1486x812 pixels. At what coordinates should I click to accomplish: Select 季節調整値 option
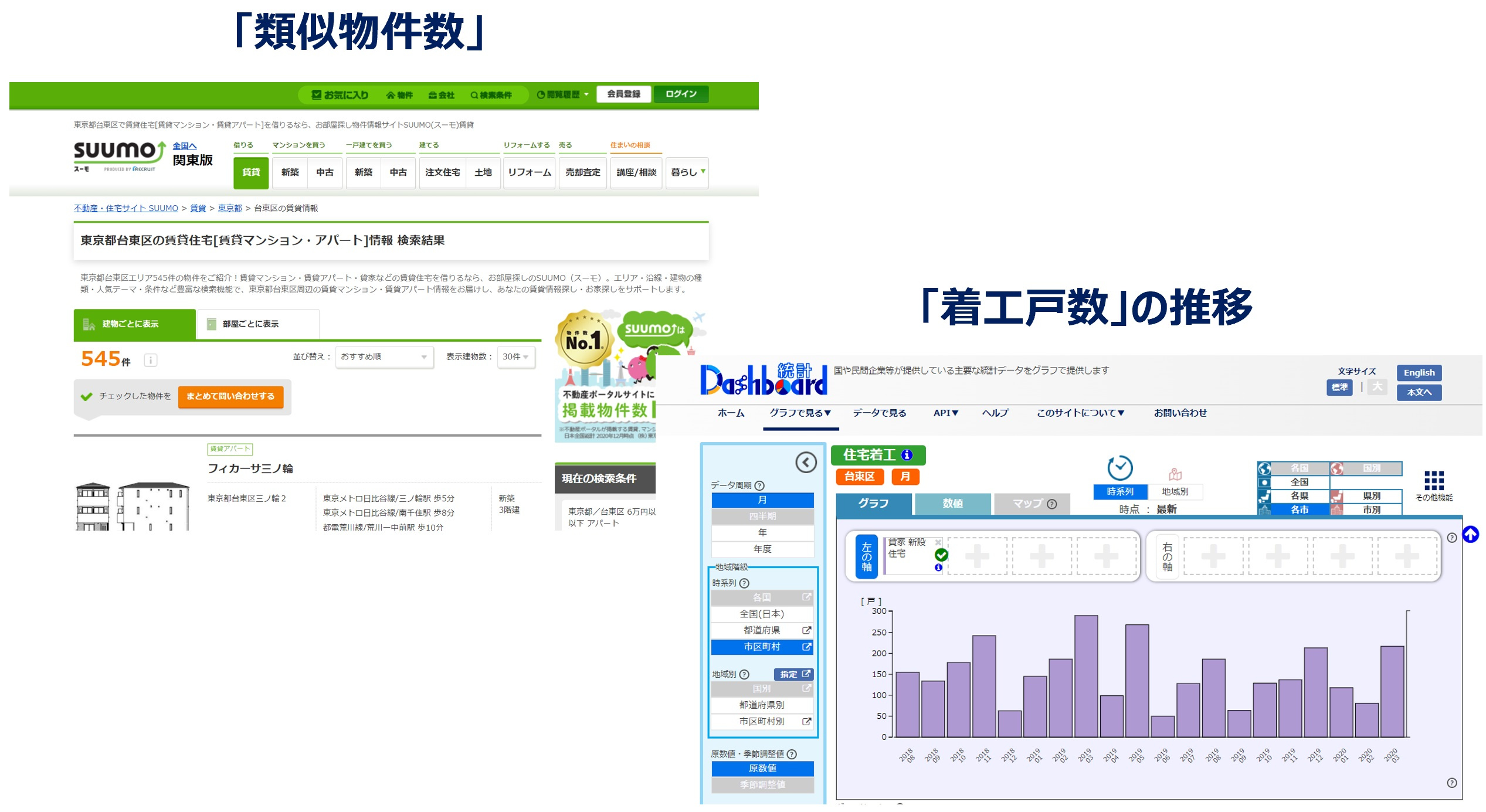click(x=763, y=785)
